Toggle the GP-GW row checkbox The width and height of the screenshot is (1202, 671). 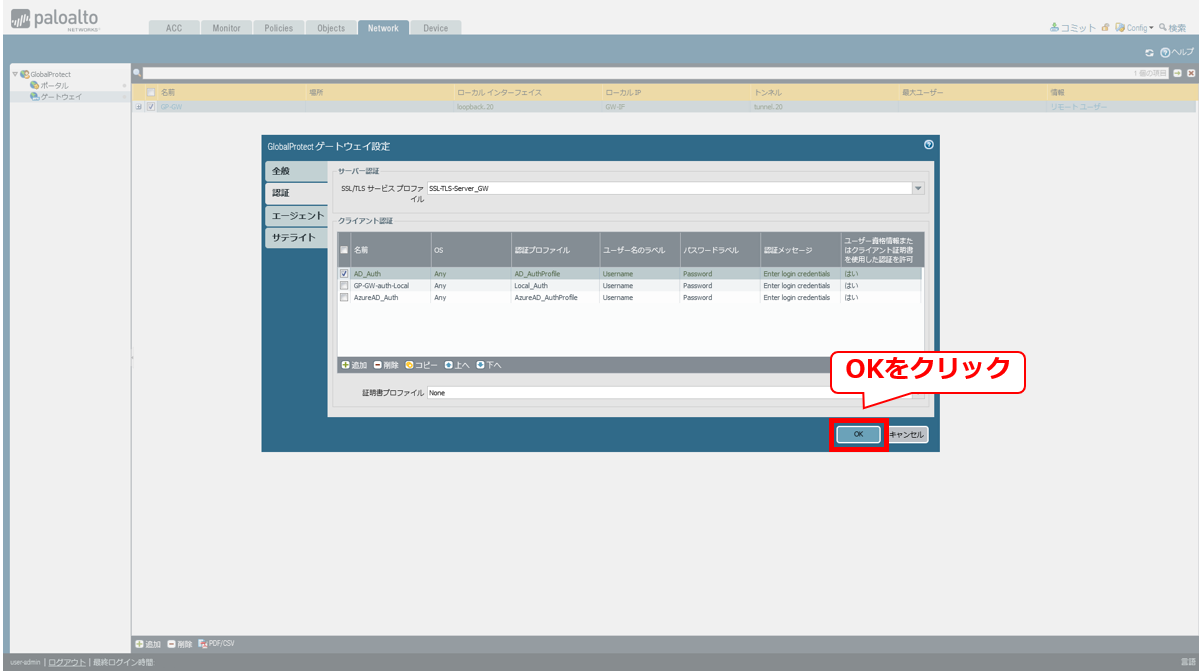pyautogui.click(x=151, y=106)
